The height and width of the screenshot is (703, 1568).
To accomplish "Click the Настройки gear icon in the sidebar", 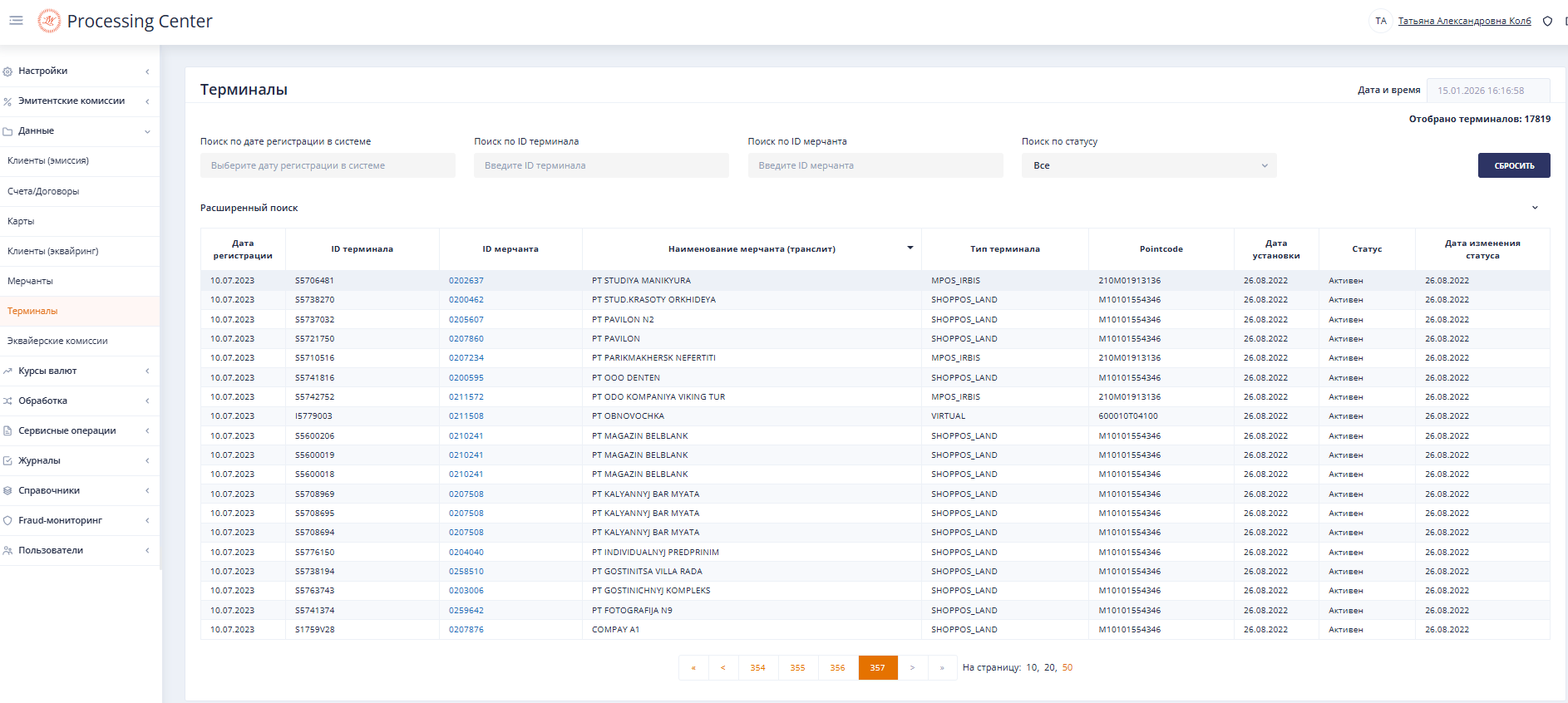I will 7,71.
